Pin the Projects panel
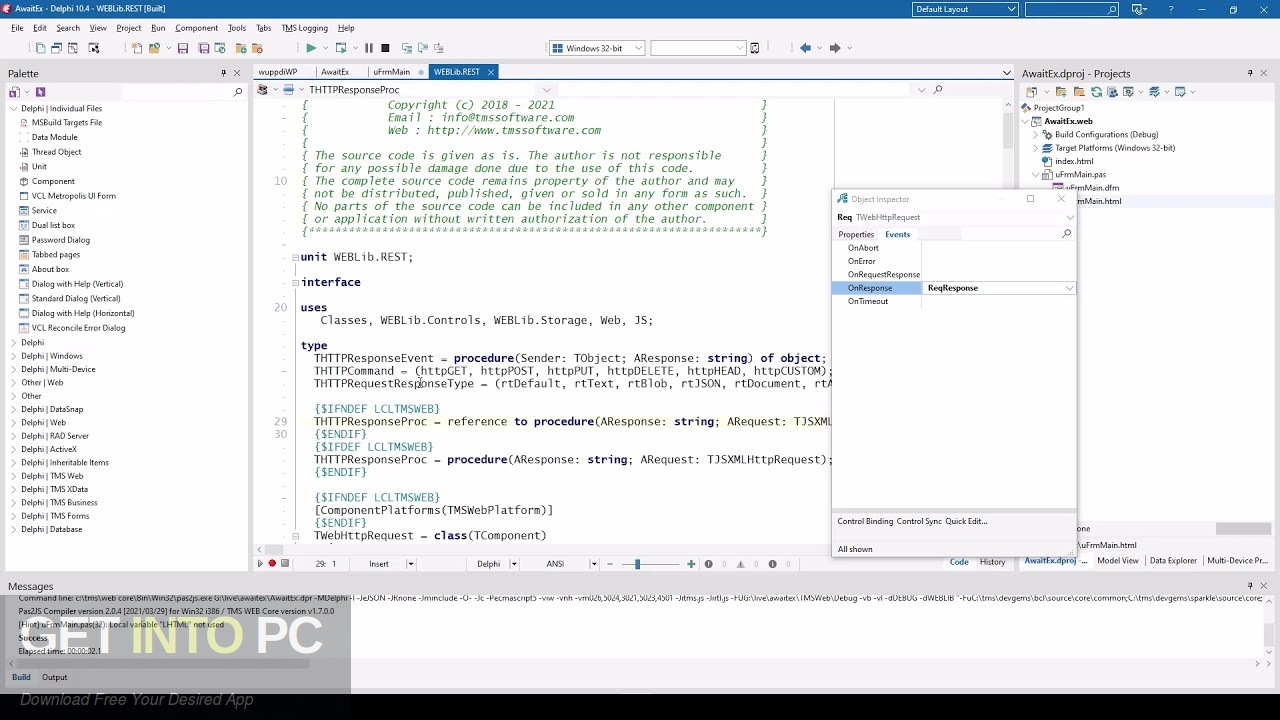The height and width of the screenshot is (720, 1280). [x=1250, y=73]
